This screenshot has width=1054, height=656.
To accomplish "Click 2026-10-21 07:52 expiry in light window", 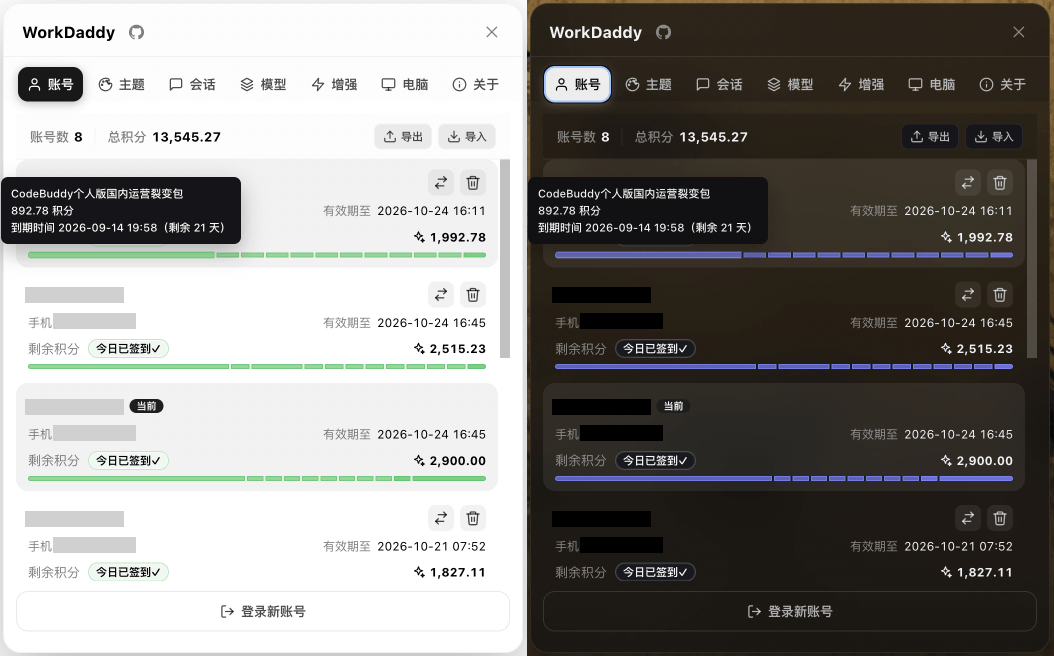I will [x=432, y=546].
